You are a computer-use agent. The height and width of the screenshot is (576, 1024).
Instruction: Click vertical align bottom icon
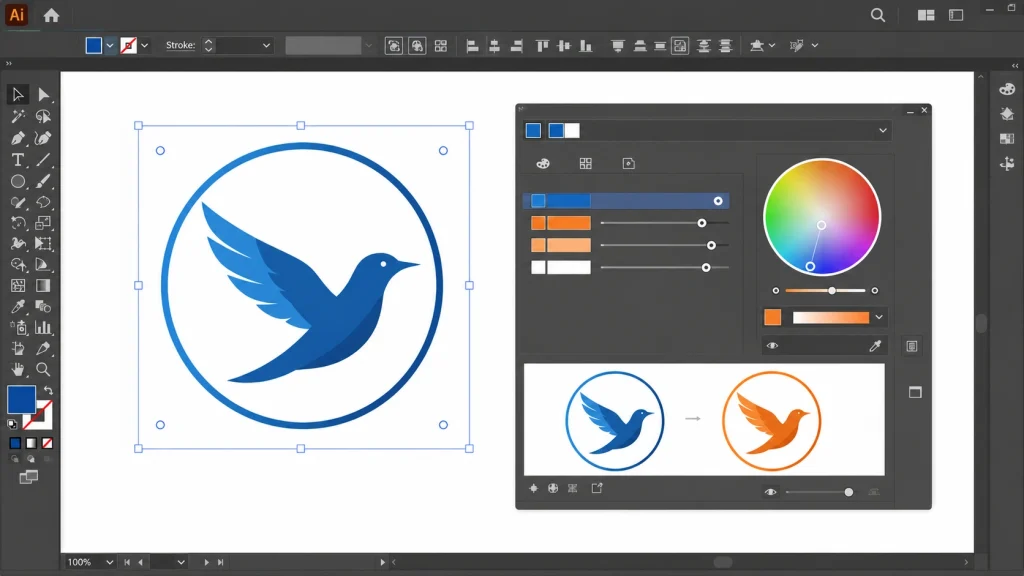click(586, 46)
